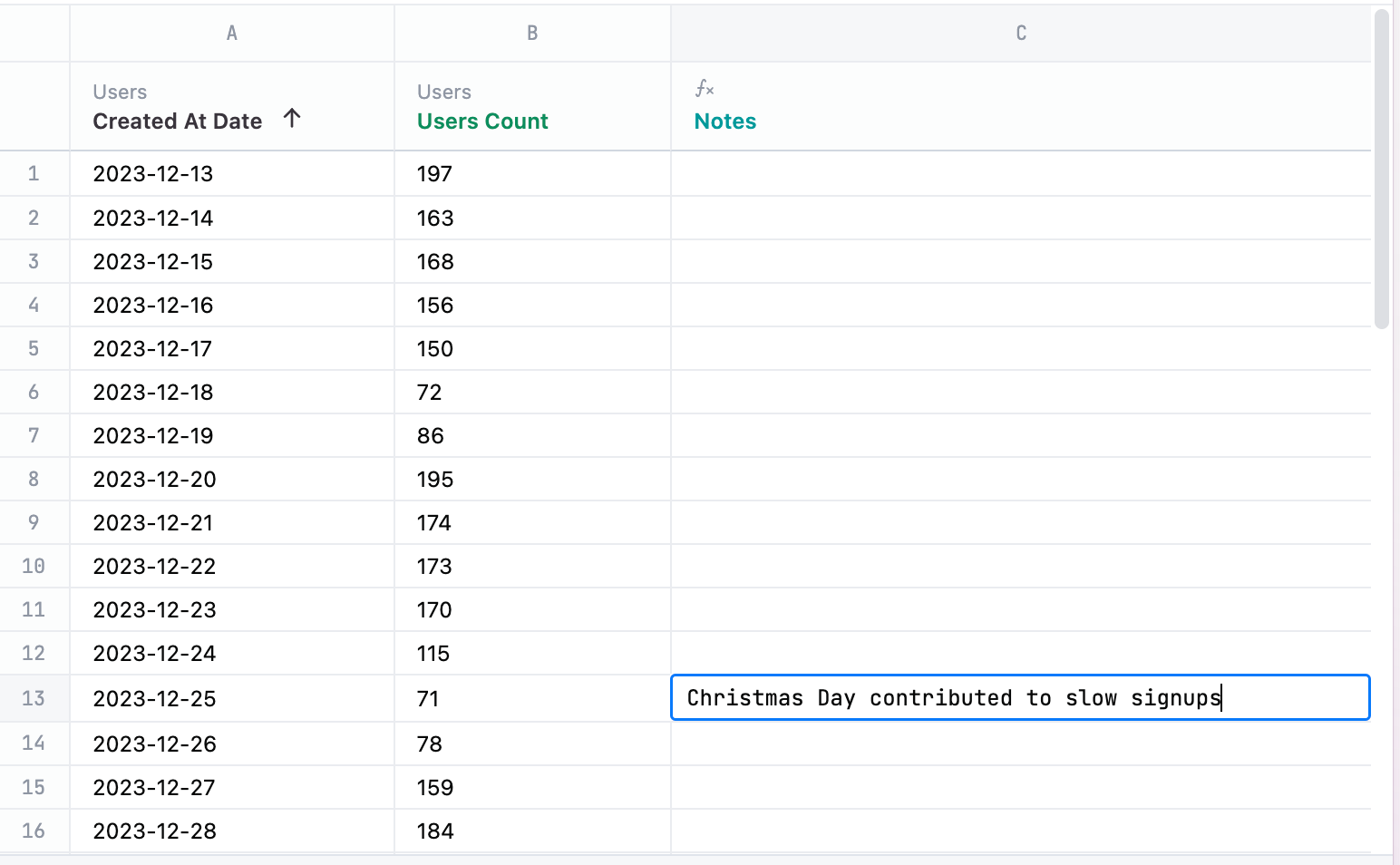This screenshot has width=1400, height=865.
Task: Select row number 13
Action: (34, 698)
